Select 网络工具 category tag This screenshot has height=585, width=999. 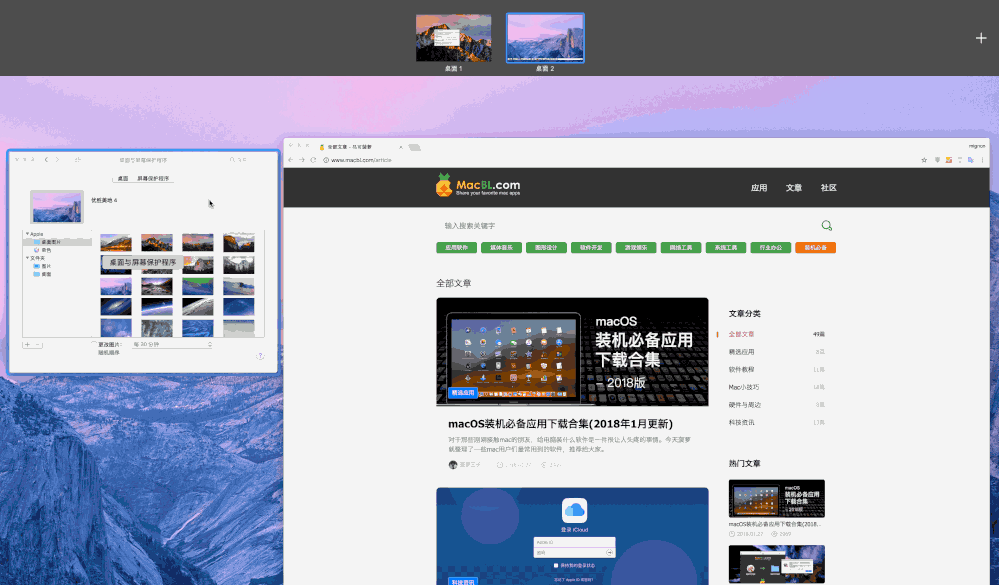click(x=681, y=247)
